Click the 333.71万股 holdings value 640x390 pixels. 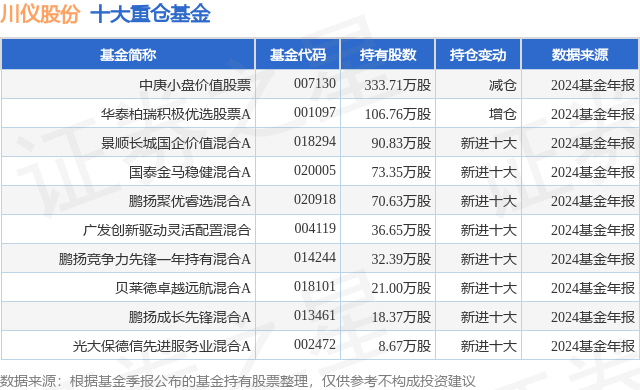[398, 85]
